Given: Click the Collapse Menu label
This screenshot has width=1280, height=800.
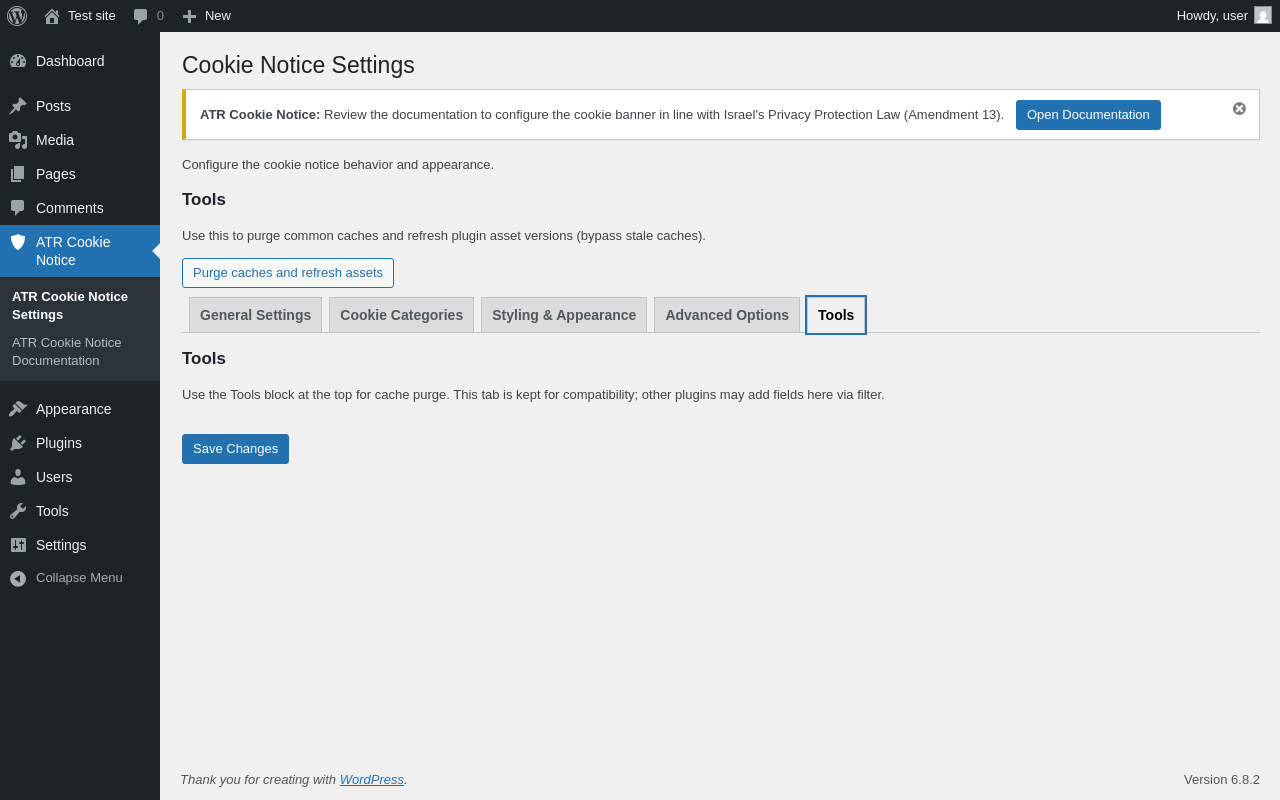Looking at the screenshot, I should pyautogui.click(x=79, y=578).
